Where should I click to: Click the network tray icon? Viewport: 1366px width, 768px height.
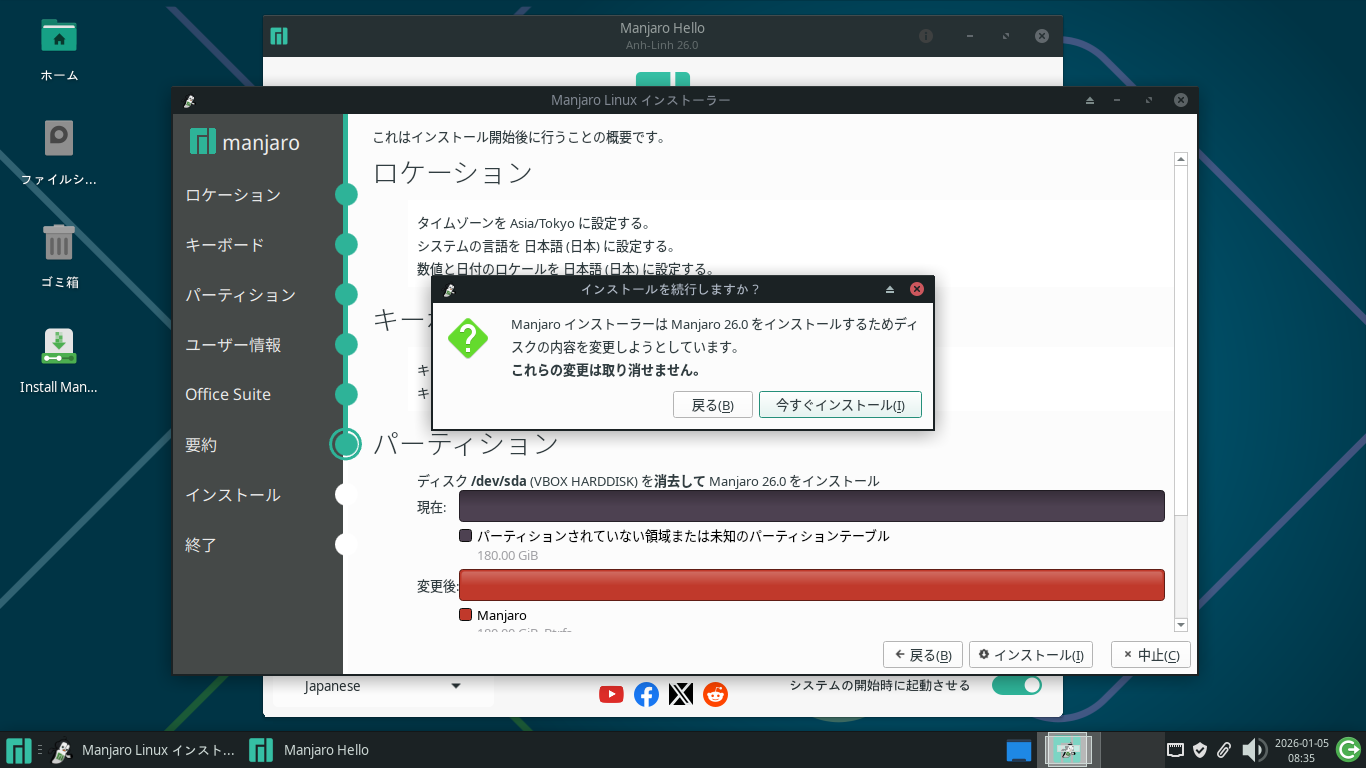tap(1177, 750)
